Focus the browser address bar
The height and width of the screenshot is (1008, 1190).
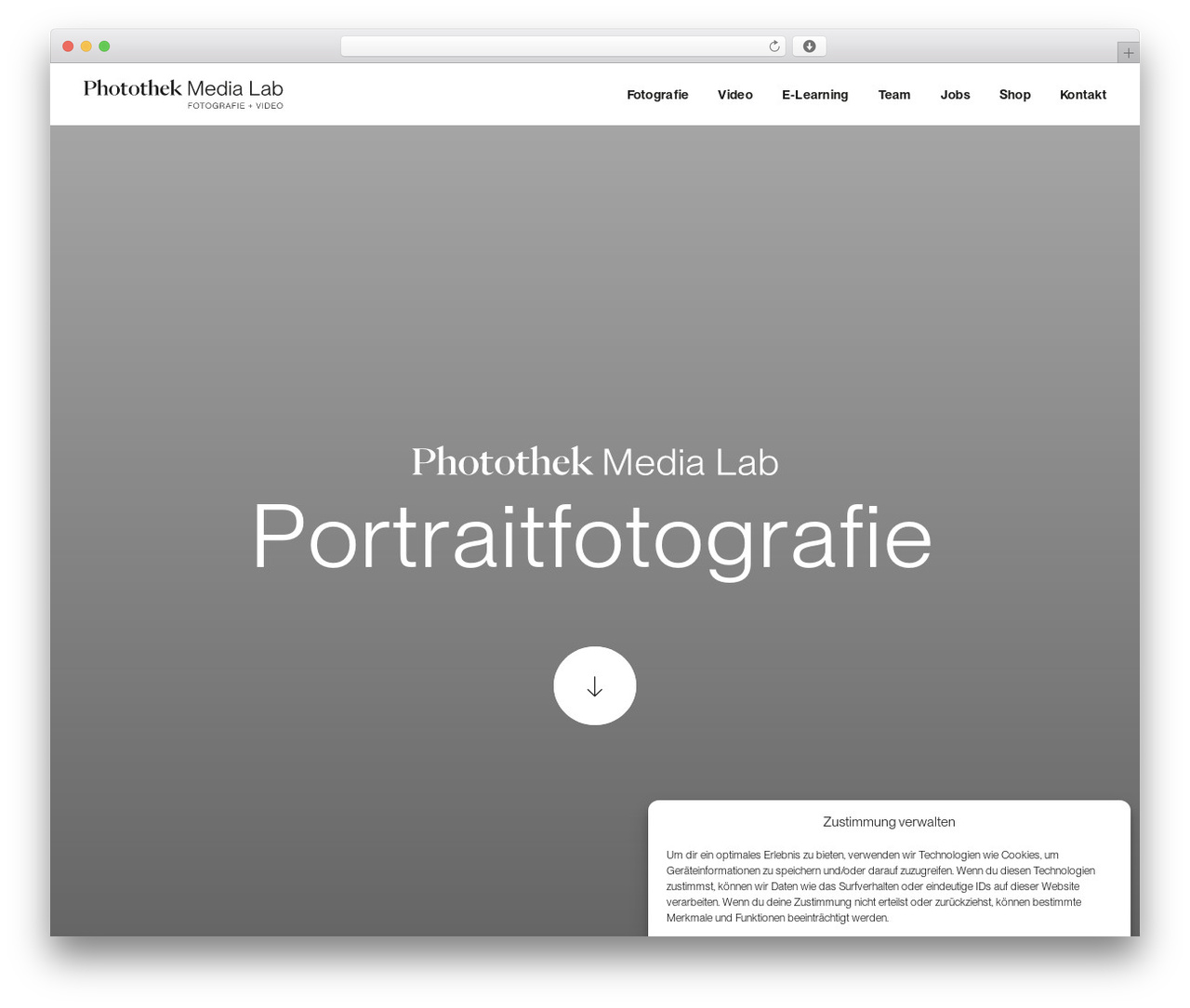(x=562, y=46)
